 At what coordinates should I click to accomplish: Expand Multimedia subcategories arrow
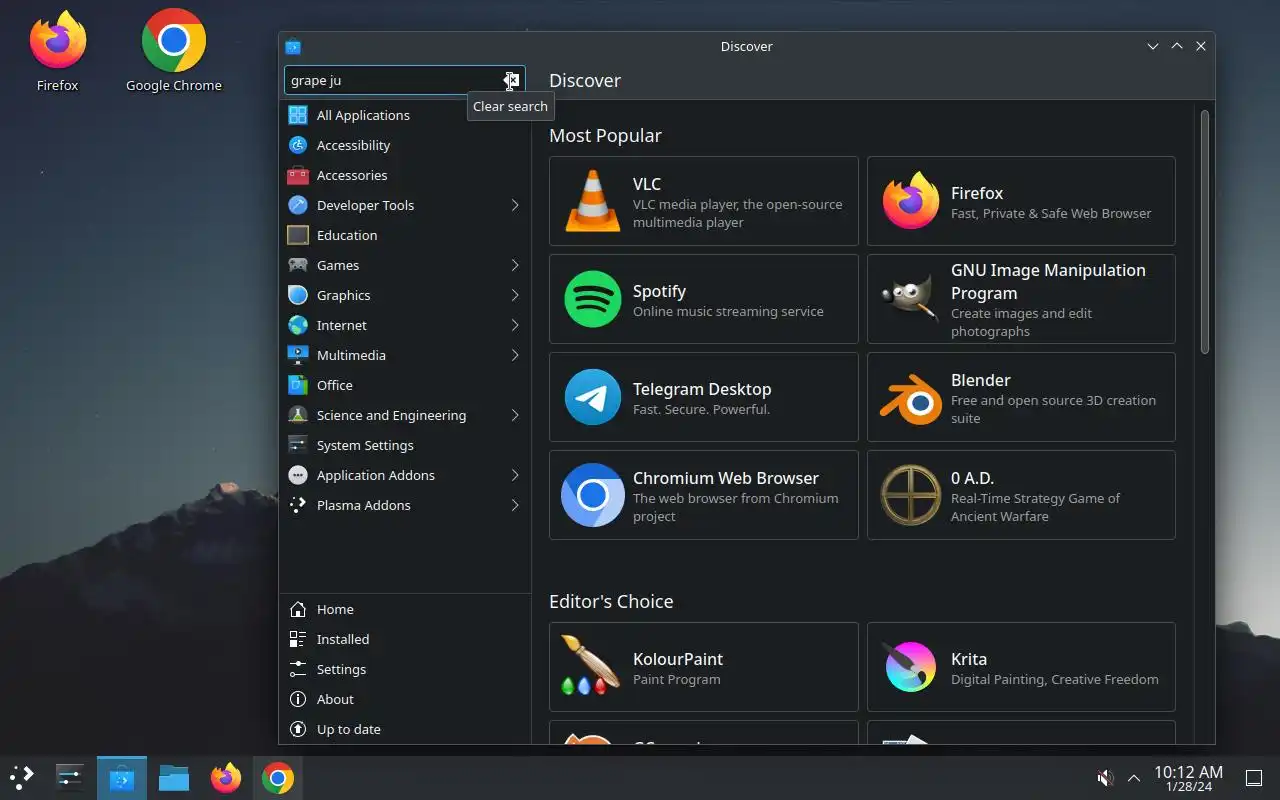[515, 355]
